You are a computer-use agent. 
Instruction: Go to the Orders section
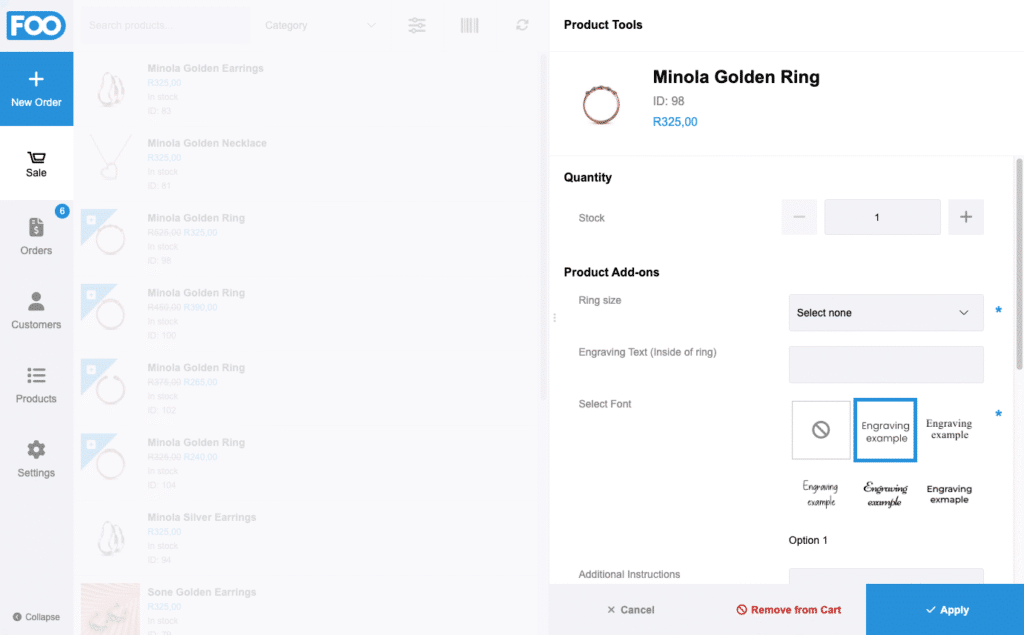point(36,237)
